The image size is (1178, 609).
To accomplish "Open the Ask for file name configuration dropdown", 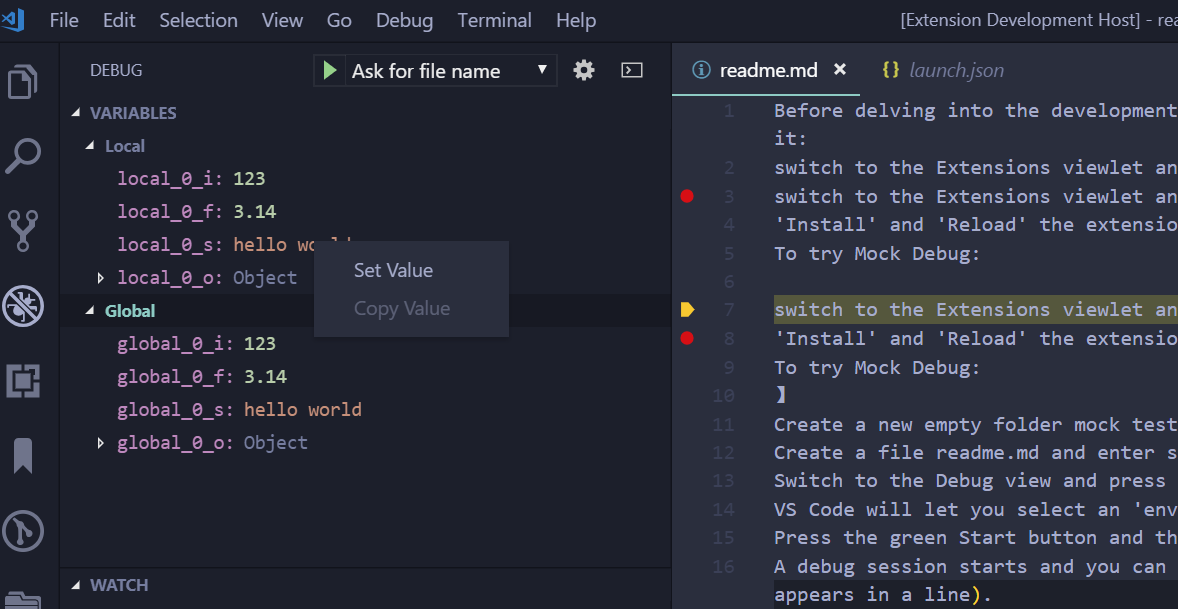I will click(445, 70).
